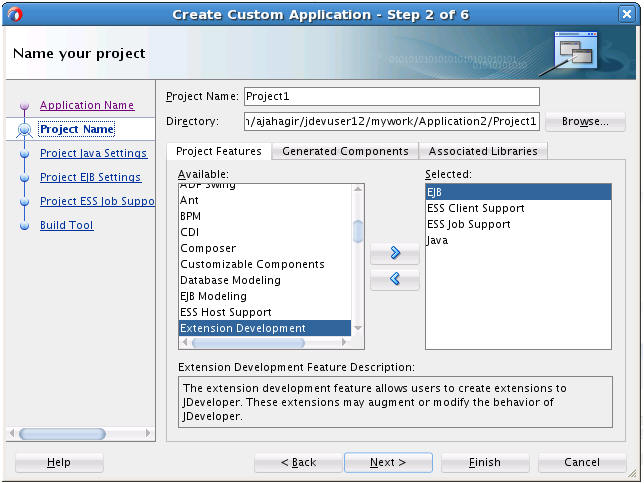This screenshot has width=644, height=483.
Task: Click the Project Java Settings step bullet
Action: point(25,154)
